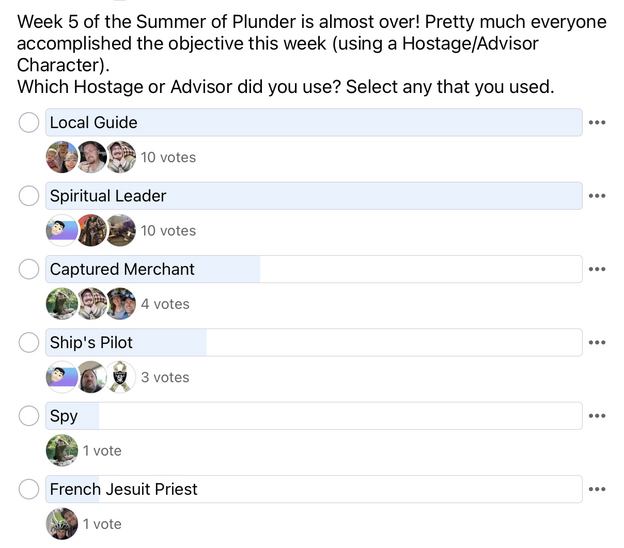Open more options for Ship's Pilot
The image size is (624, 548).
tap(597, 343)
